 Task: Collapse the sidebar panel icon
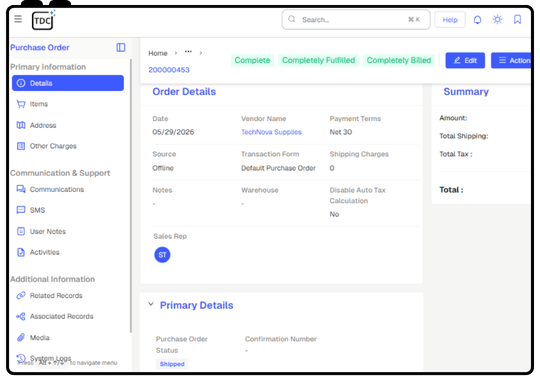point(121,47)
